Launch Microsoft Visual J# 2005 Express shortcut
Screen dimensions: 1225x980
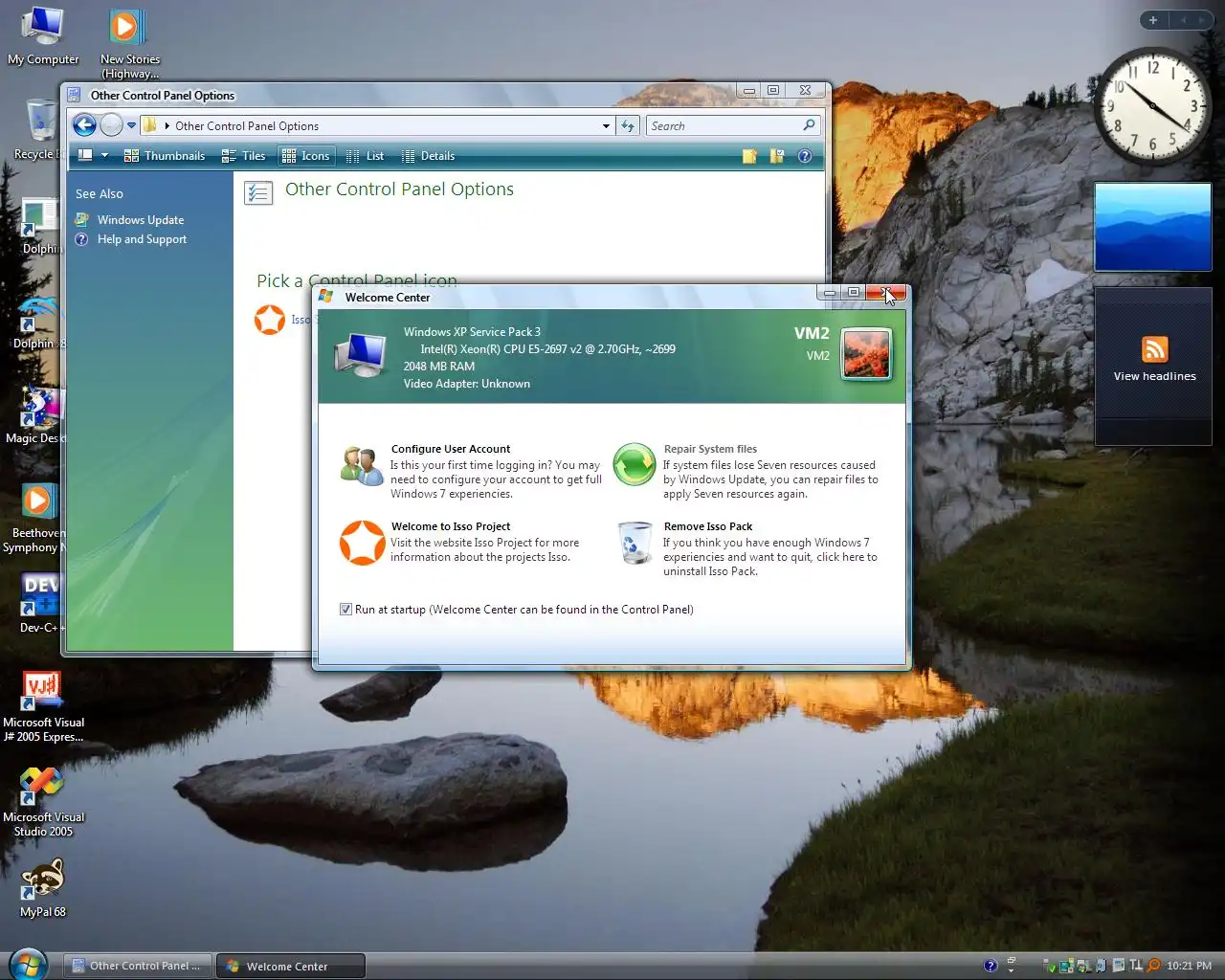tap(43, 706)
